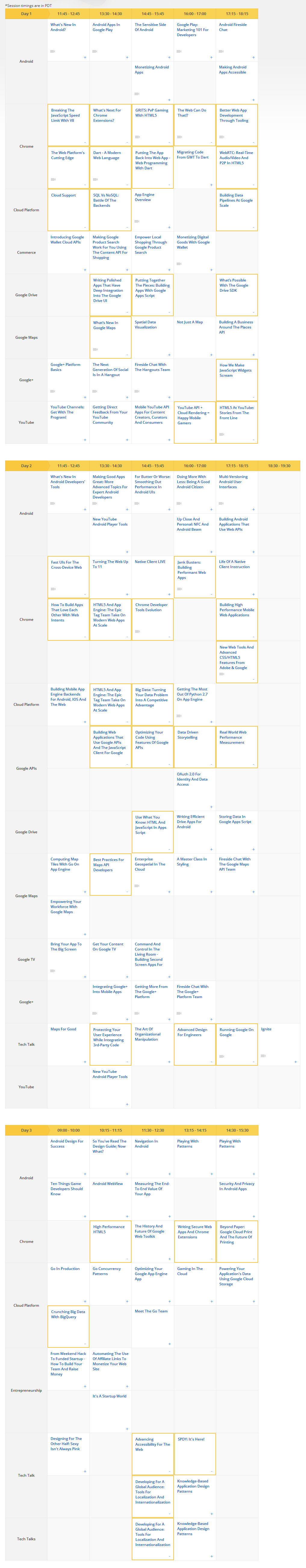Click video icon in the Ignite session

pos(264,1055)
